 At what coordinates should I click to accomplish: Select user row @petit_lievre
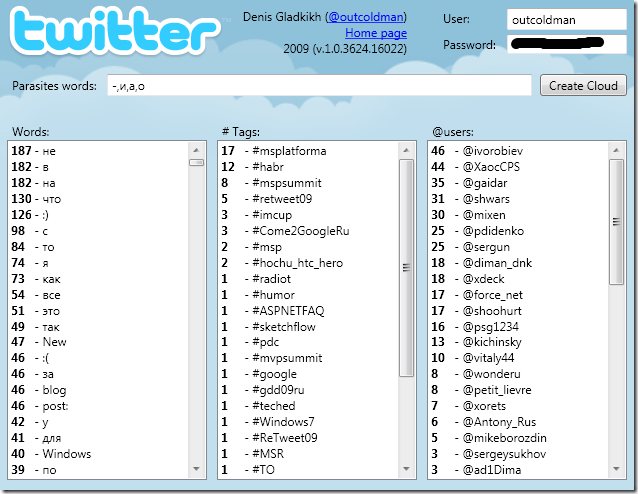[x=518, y=390]
